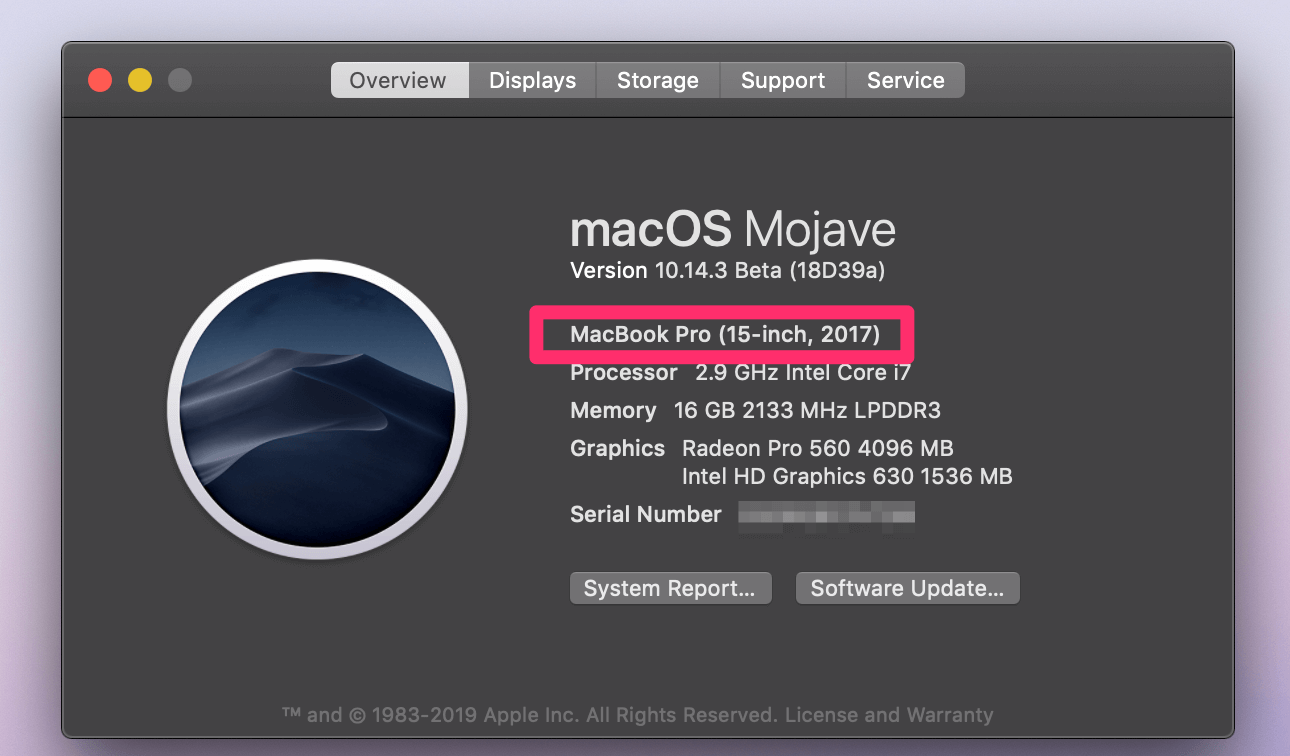Minimize the window with yellow button
1290x756 pixels.
click(x=140, y=80)
